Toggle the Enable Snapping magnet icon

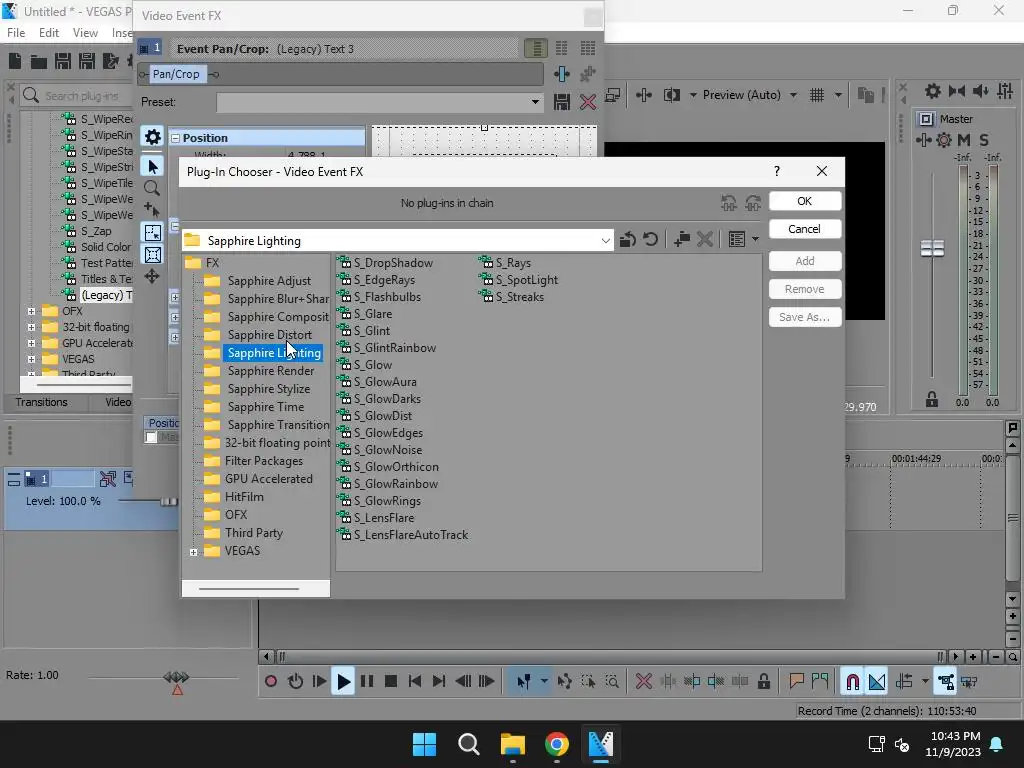(x=853, y=682)
